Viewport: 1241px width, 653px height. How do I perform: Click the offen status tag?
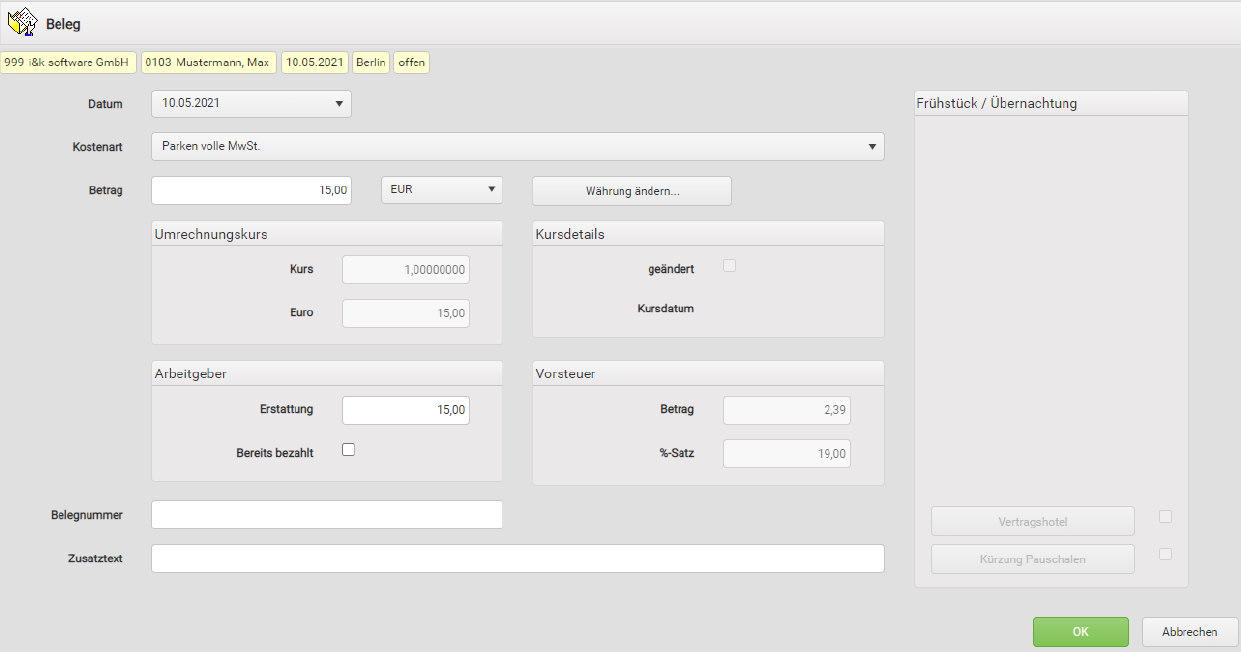click(411, 62)
